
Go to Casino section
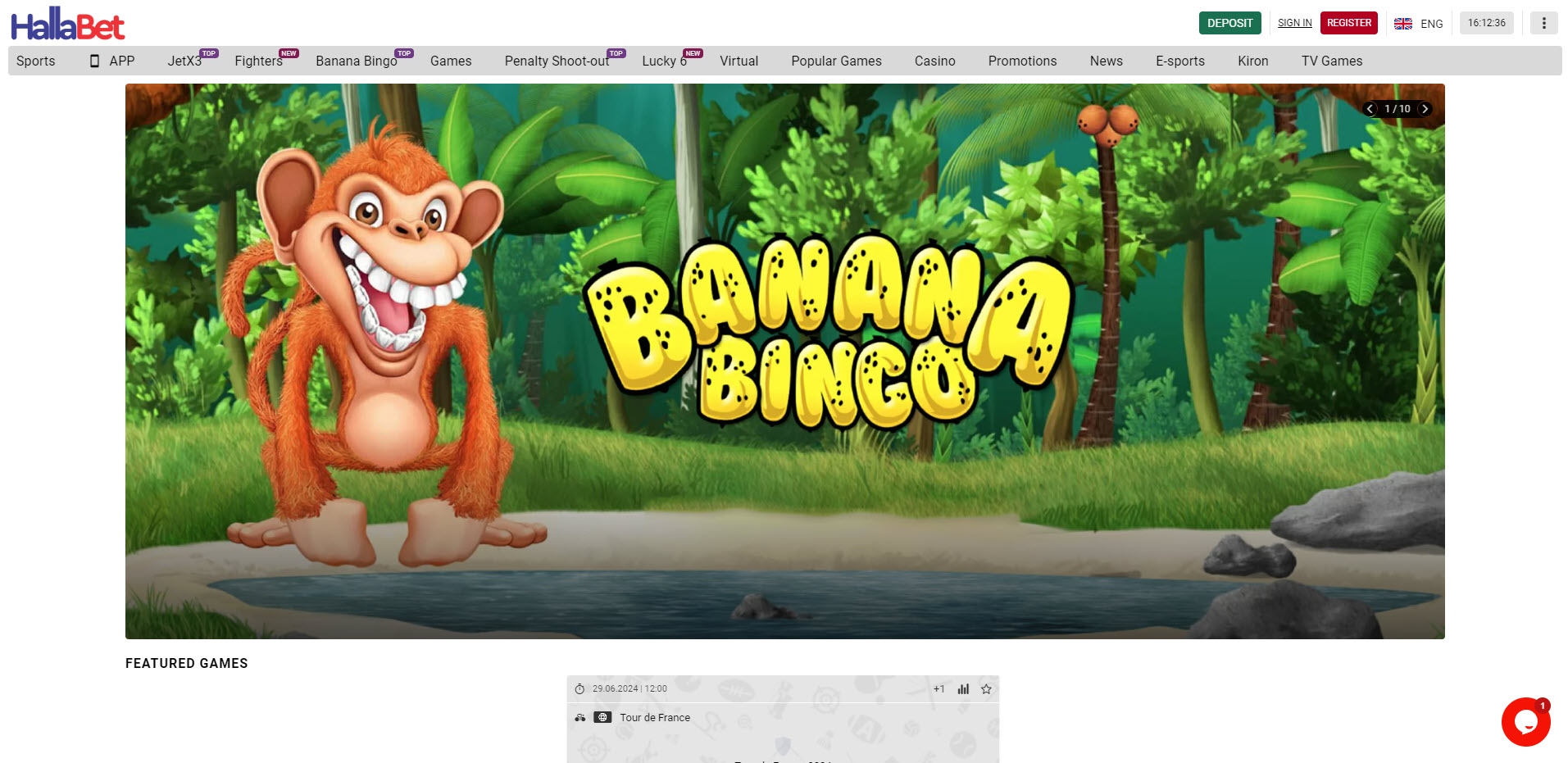(x=935, y=61)
